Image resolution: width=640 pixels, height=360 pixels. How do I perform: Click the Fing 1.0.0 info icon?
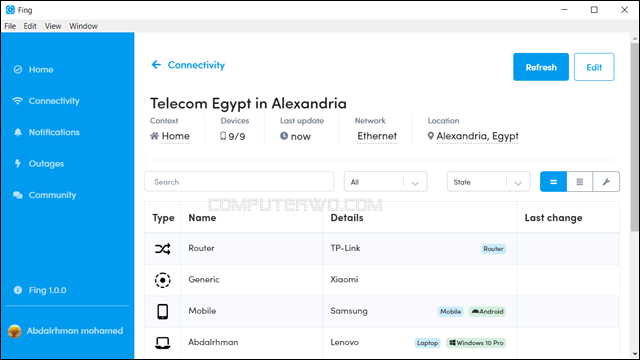tap(18, 290)
